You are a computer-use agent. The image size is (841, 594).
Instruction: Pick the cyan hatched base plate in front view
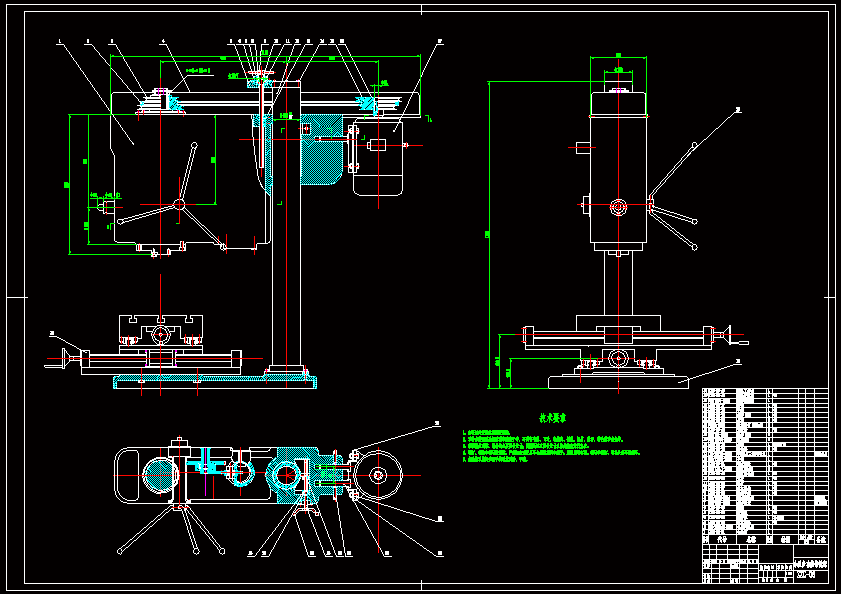215,382
